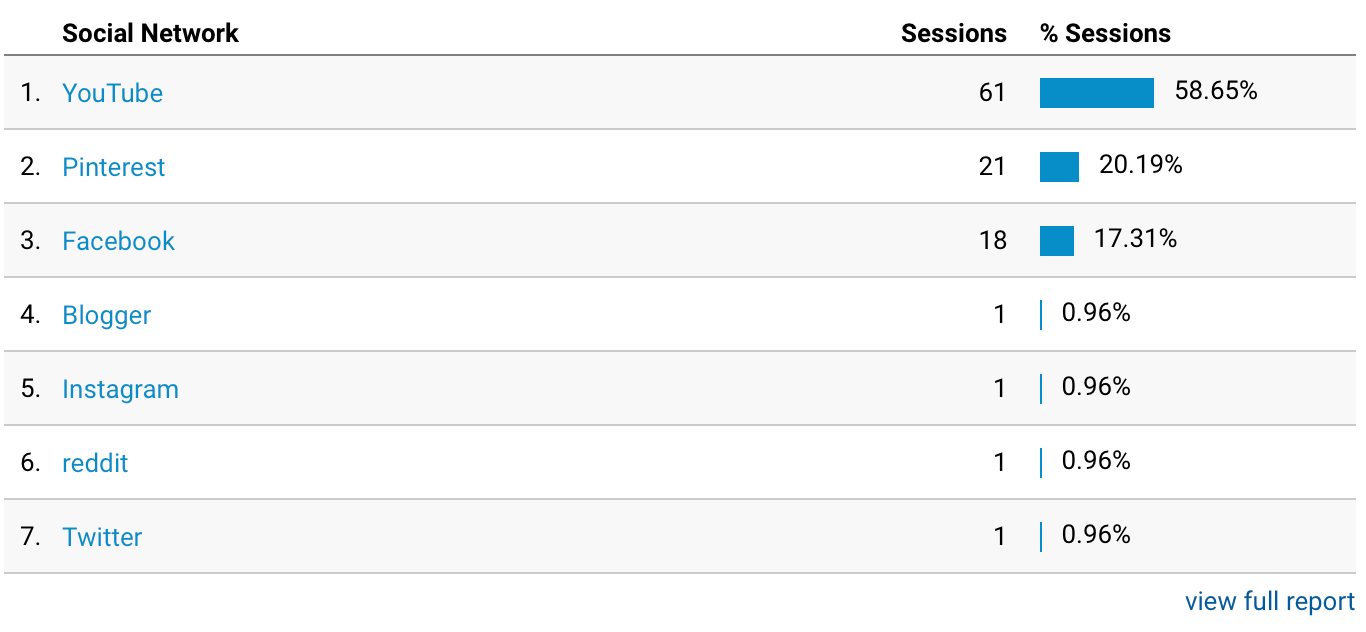The height and width of the screenshot is (632, 1366).
Task: Select the Social Network column header
Action: point(150,33)
